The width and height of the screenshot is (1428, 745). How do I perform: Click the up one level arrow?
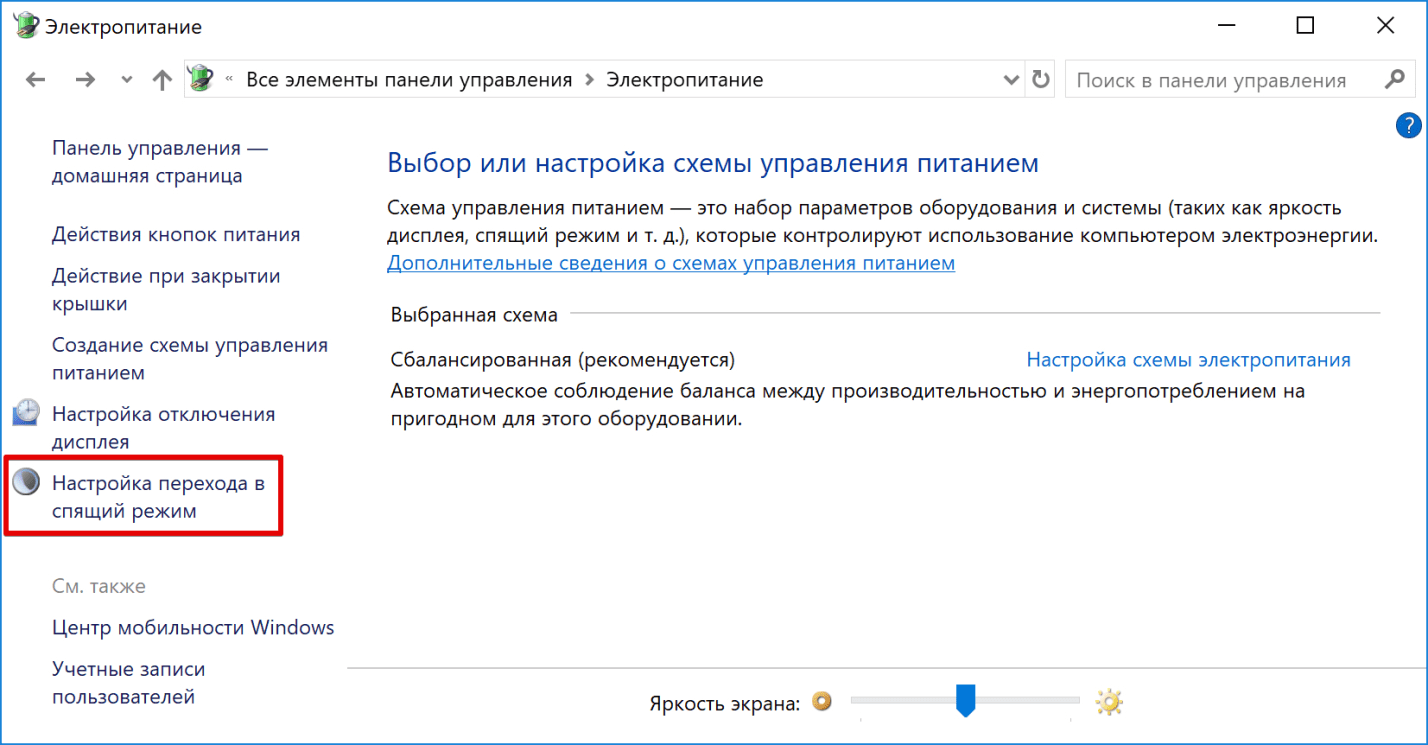(162, 80)
